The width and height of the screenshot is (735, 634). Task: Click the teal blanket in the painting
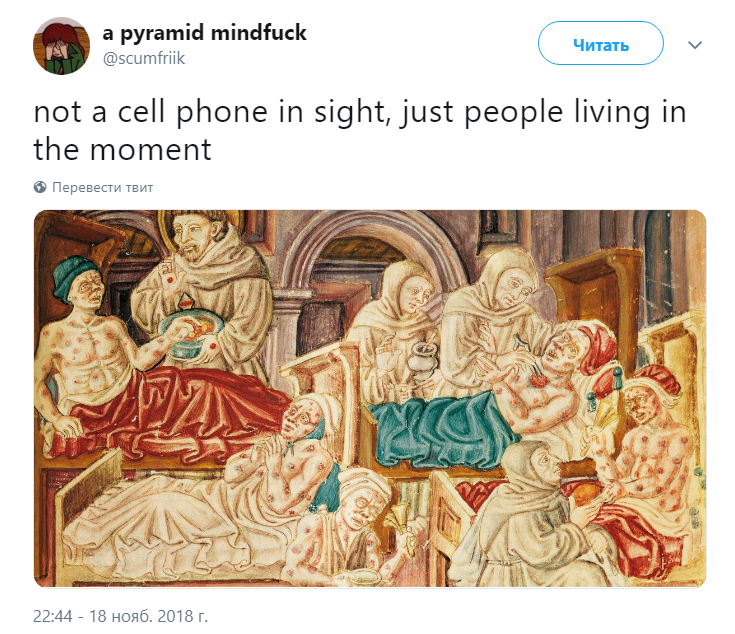click(441, 429)
